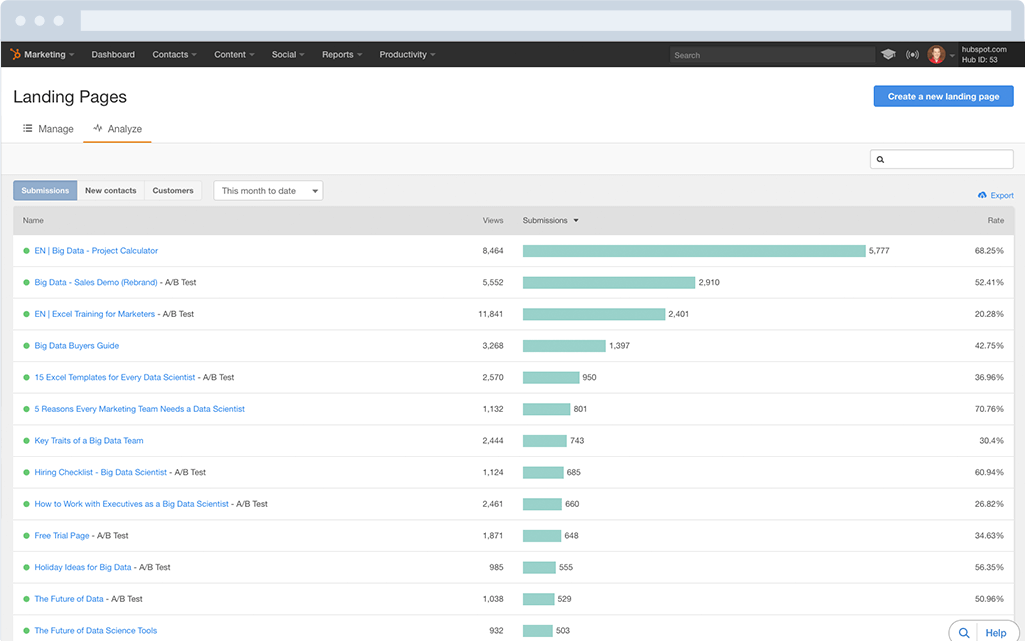Open The Future of Data link
This screenshot has width=1025, height=641.
pos(69,599)
